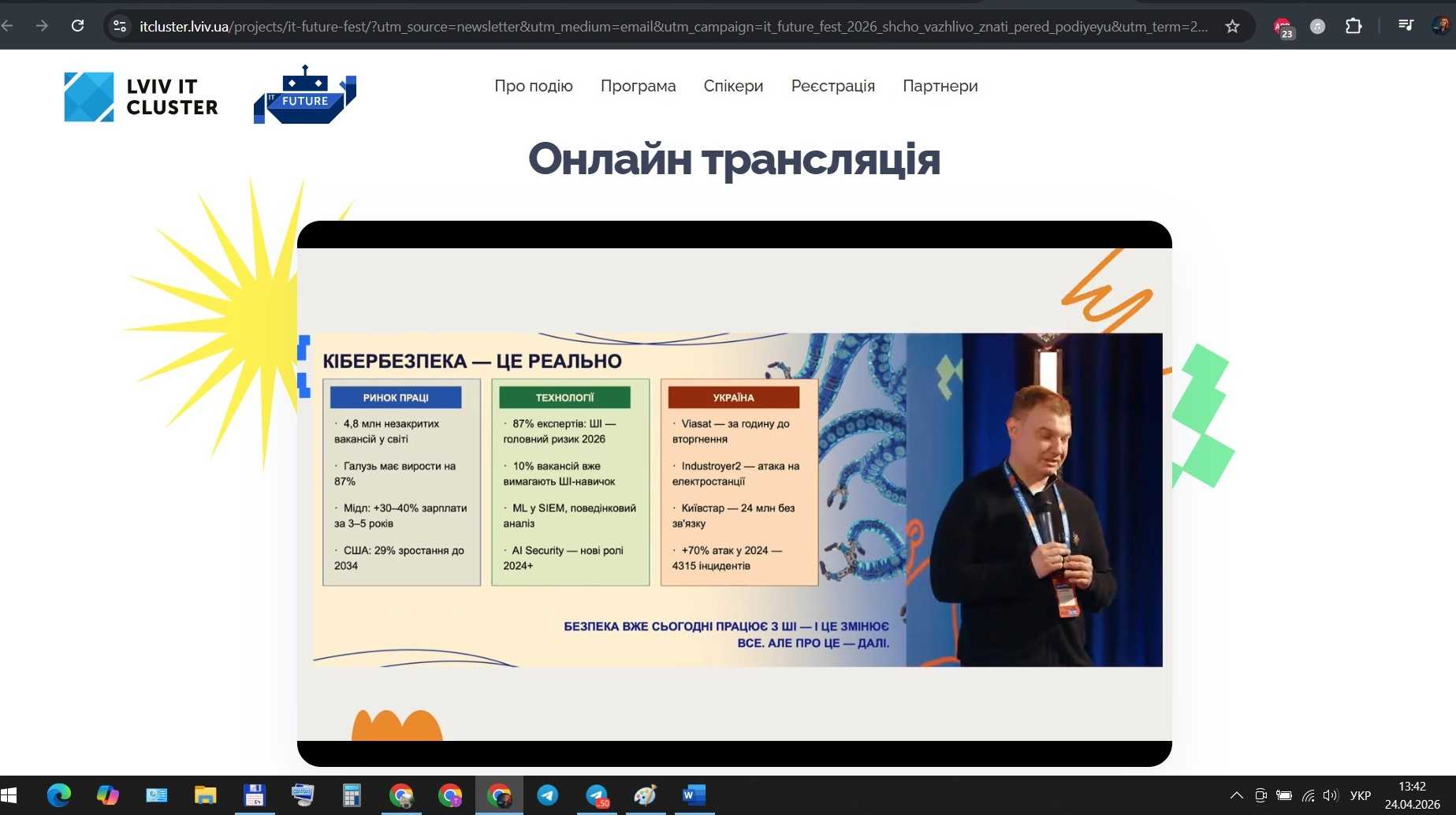The width and height of the screenshot is (1456, 815).
Task: Open the ABP ad blocker extension
Action: pyautogui.click(x=1283, y=28)
